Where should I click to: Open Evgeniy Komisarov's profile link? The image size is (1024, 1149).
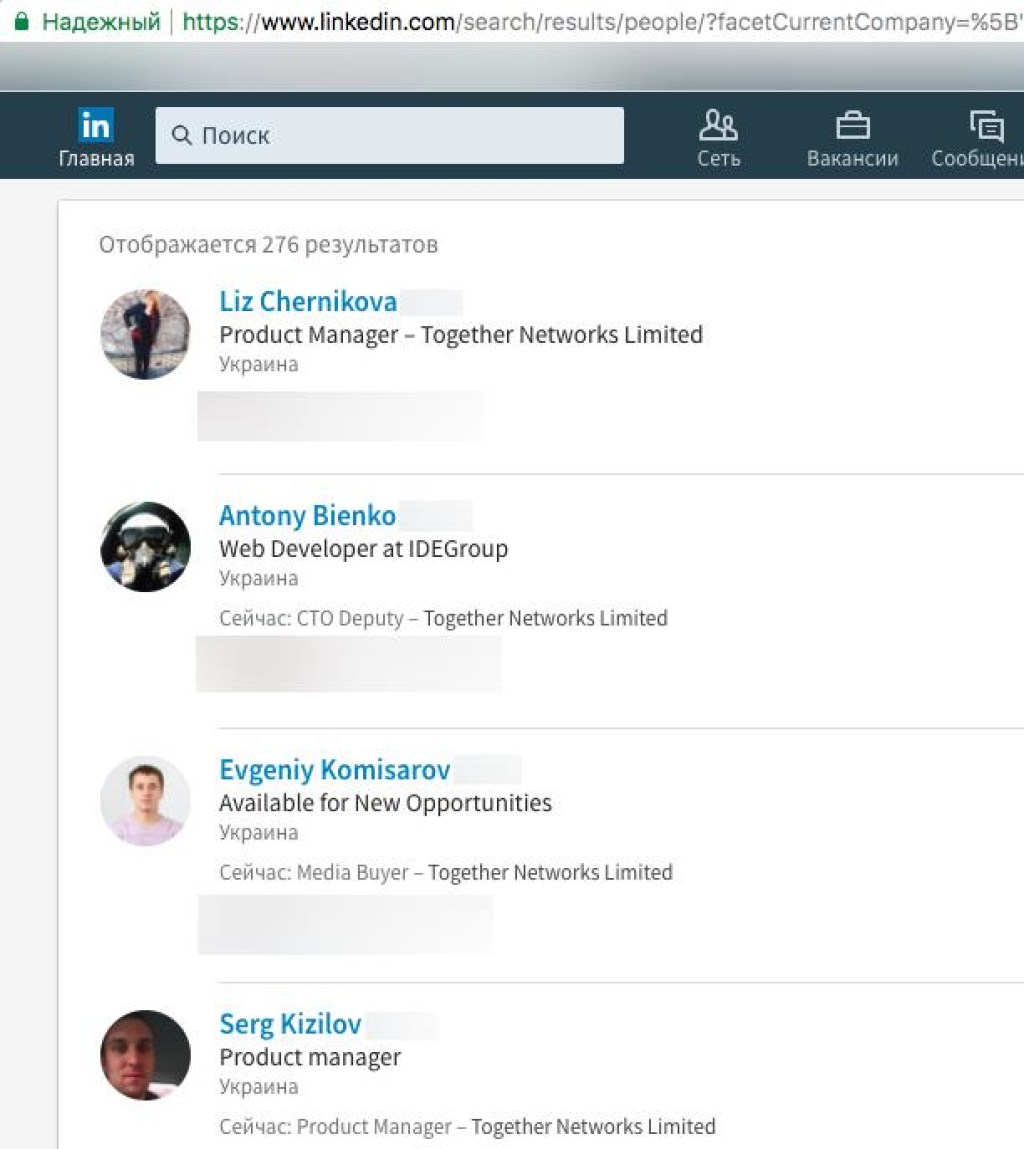point(334,769)
